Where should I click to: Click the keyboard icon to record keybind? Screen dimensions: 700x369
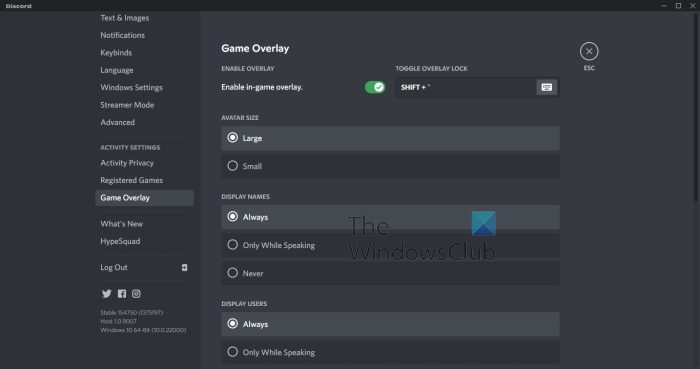point(546,87)
